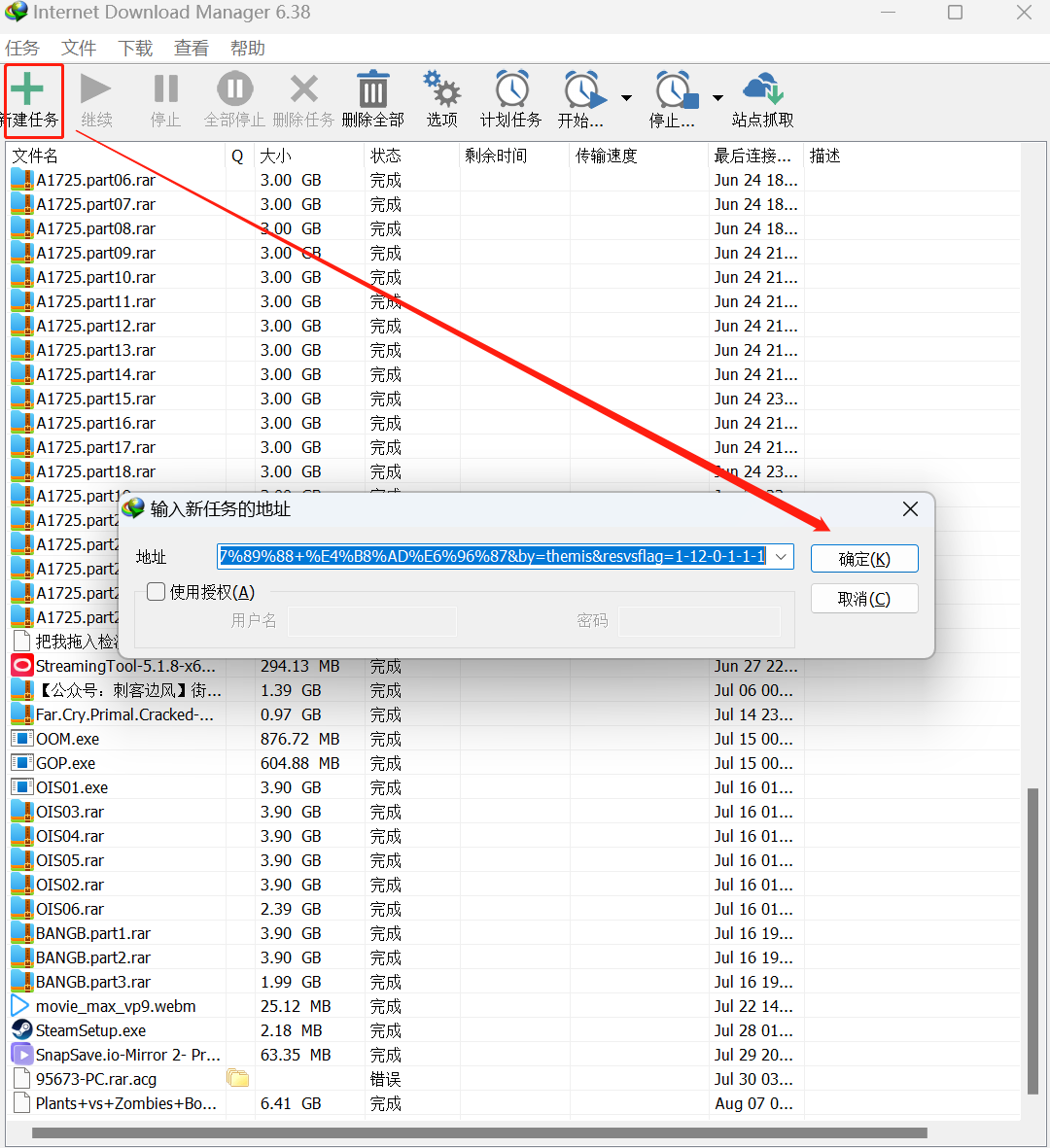This screenshot has height=1148, width=1050.
Task: Open the Scheduler alarm clock icon
Action: (x=511, y=88)
